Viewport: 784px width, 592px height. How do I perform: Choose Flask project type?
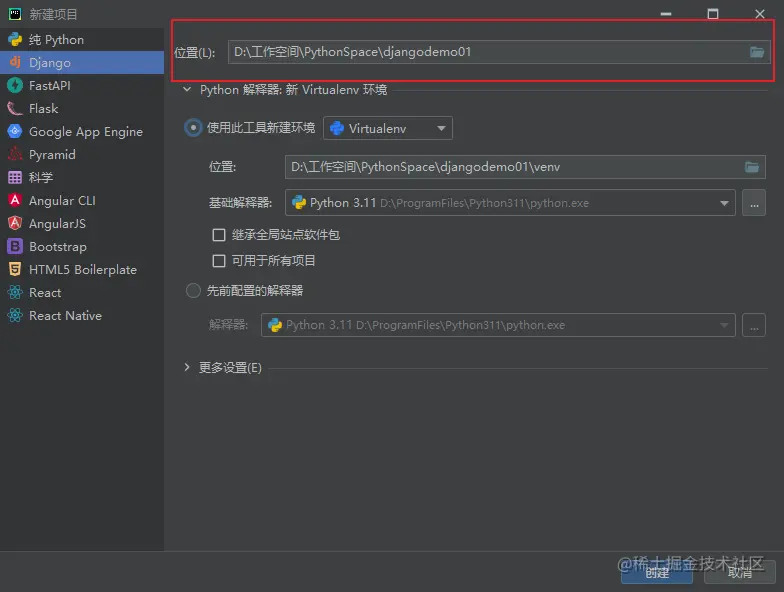(82, 108)
